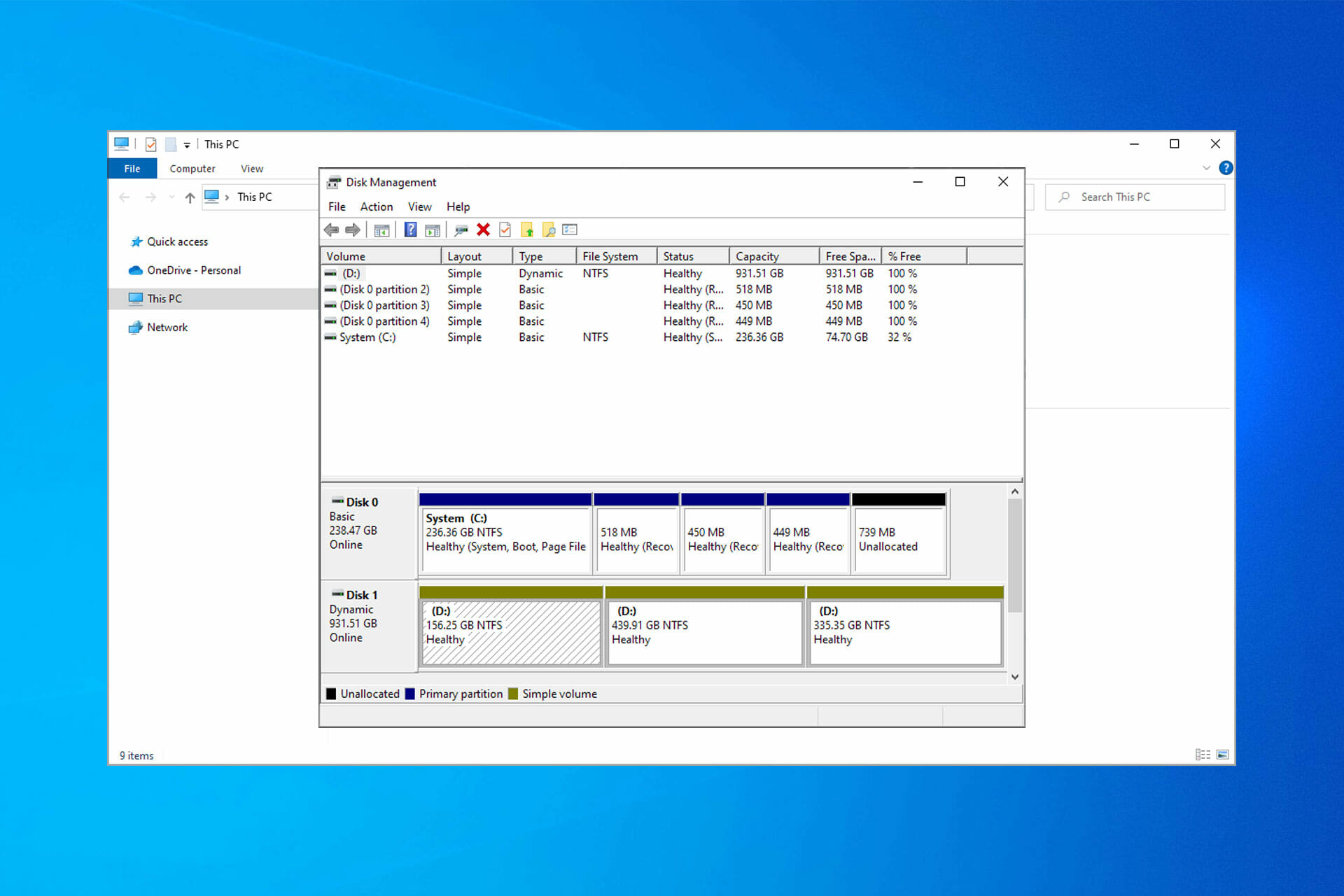The height and width of the screenshot is (896, 1344).
Task: Sort by the Status column header
Action: coord(693,256)
